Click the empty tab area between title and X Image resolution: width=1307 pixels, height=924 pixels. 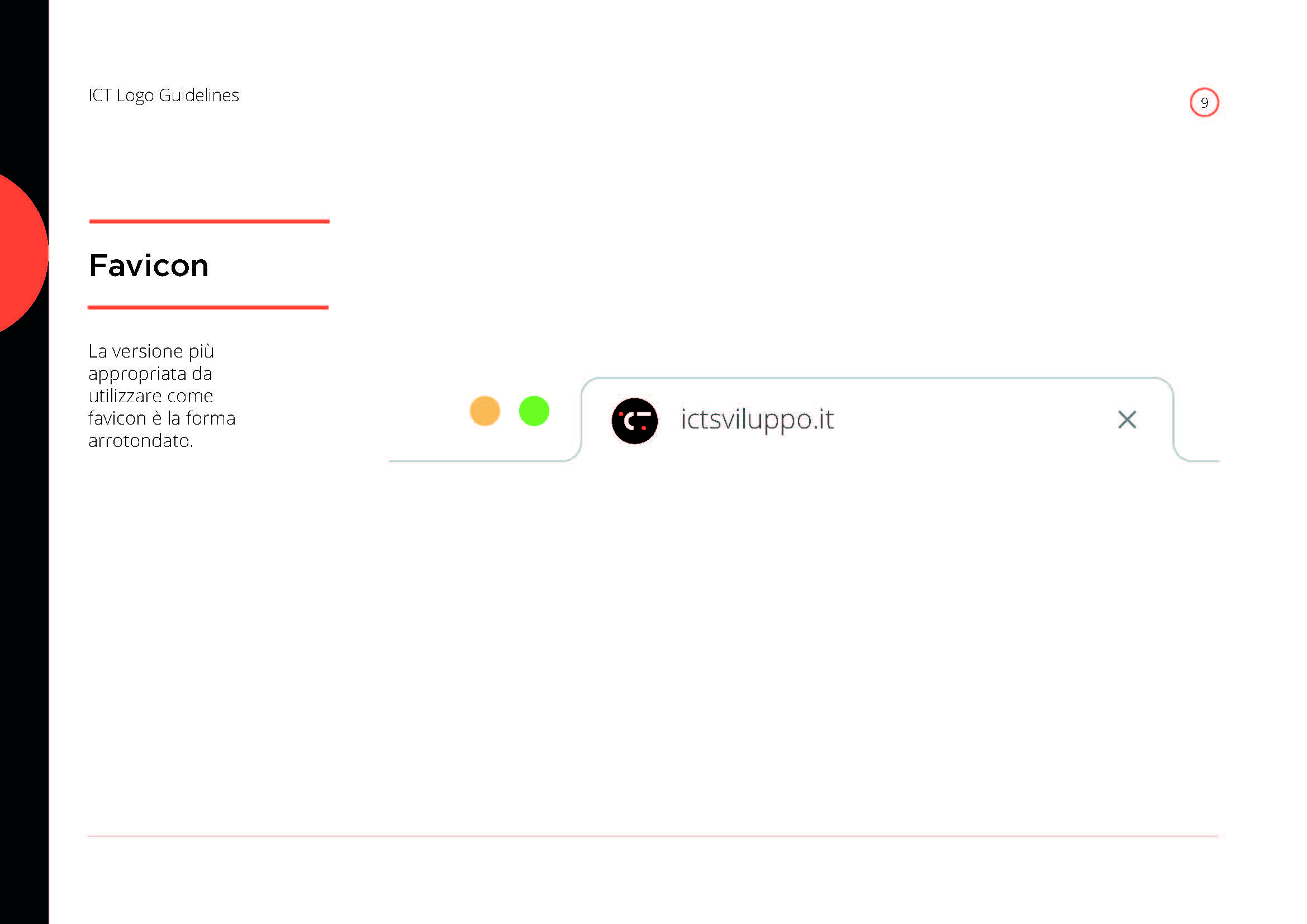click(975, 421)
